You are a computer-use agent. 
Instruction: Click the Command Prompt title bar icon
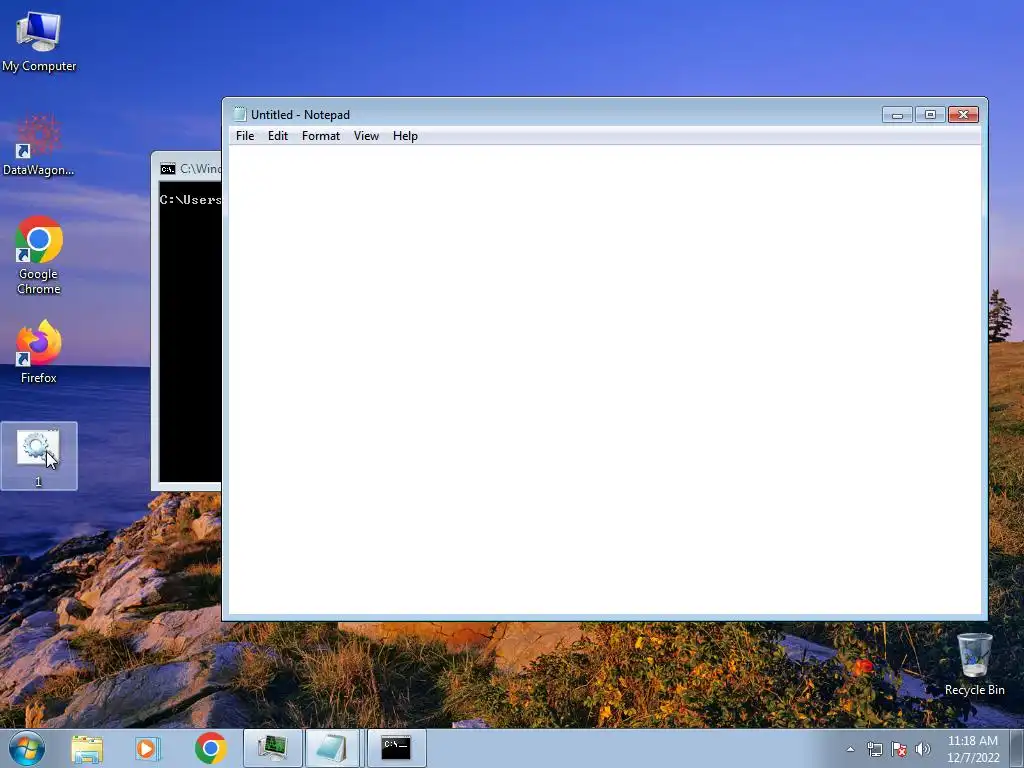168,169
